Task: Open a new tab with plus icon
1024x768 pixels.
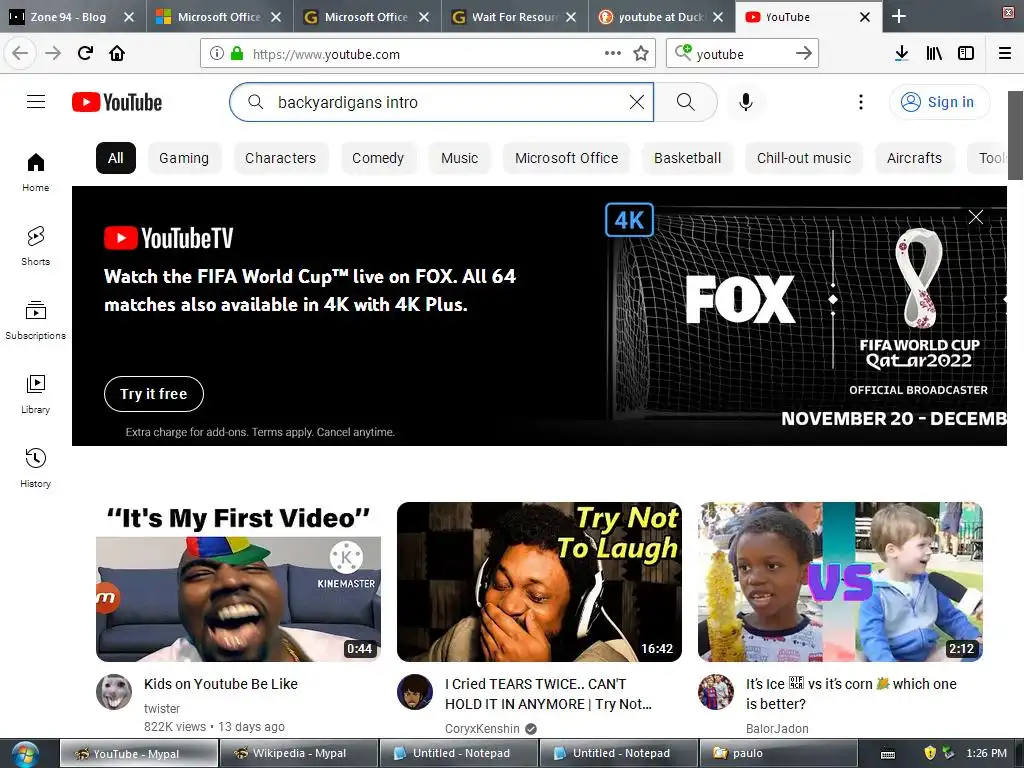Action: [899, 16]
